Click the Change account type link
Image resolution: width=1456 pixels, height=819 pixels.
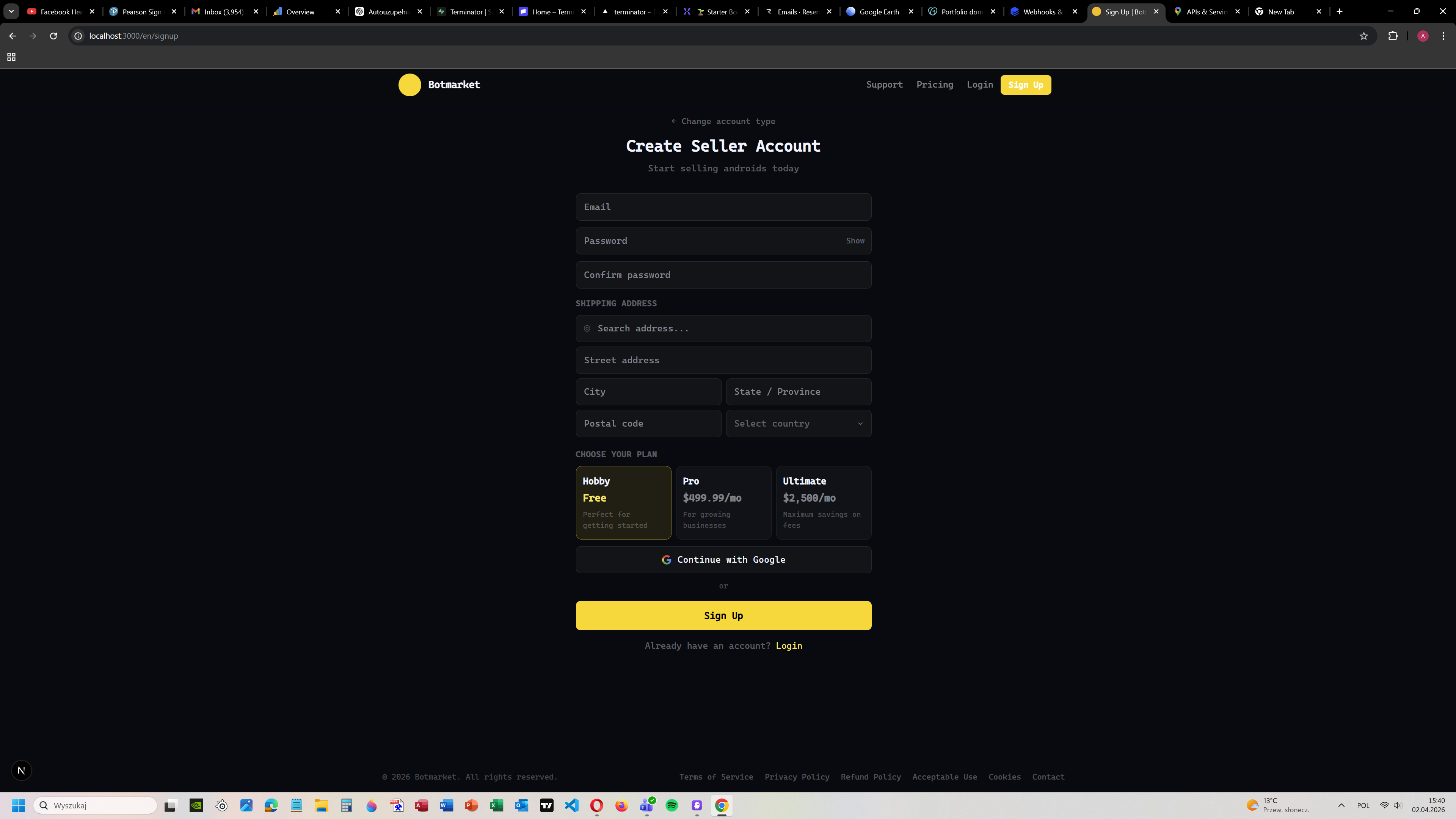tap(723, 121)
